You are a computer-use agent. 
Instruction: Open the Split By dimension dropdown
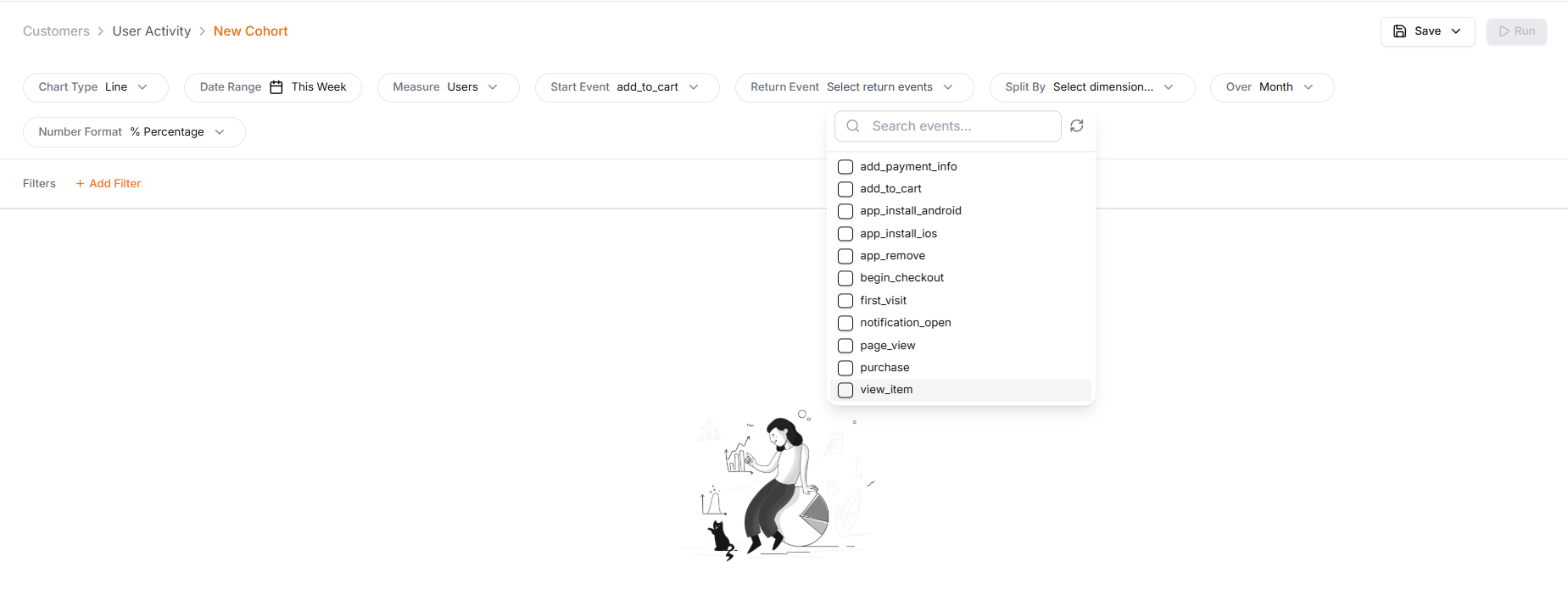click(1093, 87)
